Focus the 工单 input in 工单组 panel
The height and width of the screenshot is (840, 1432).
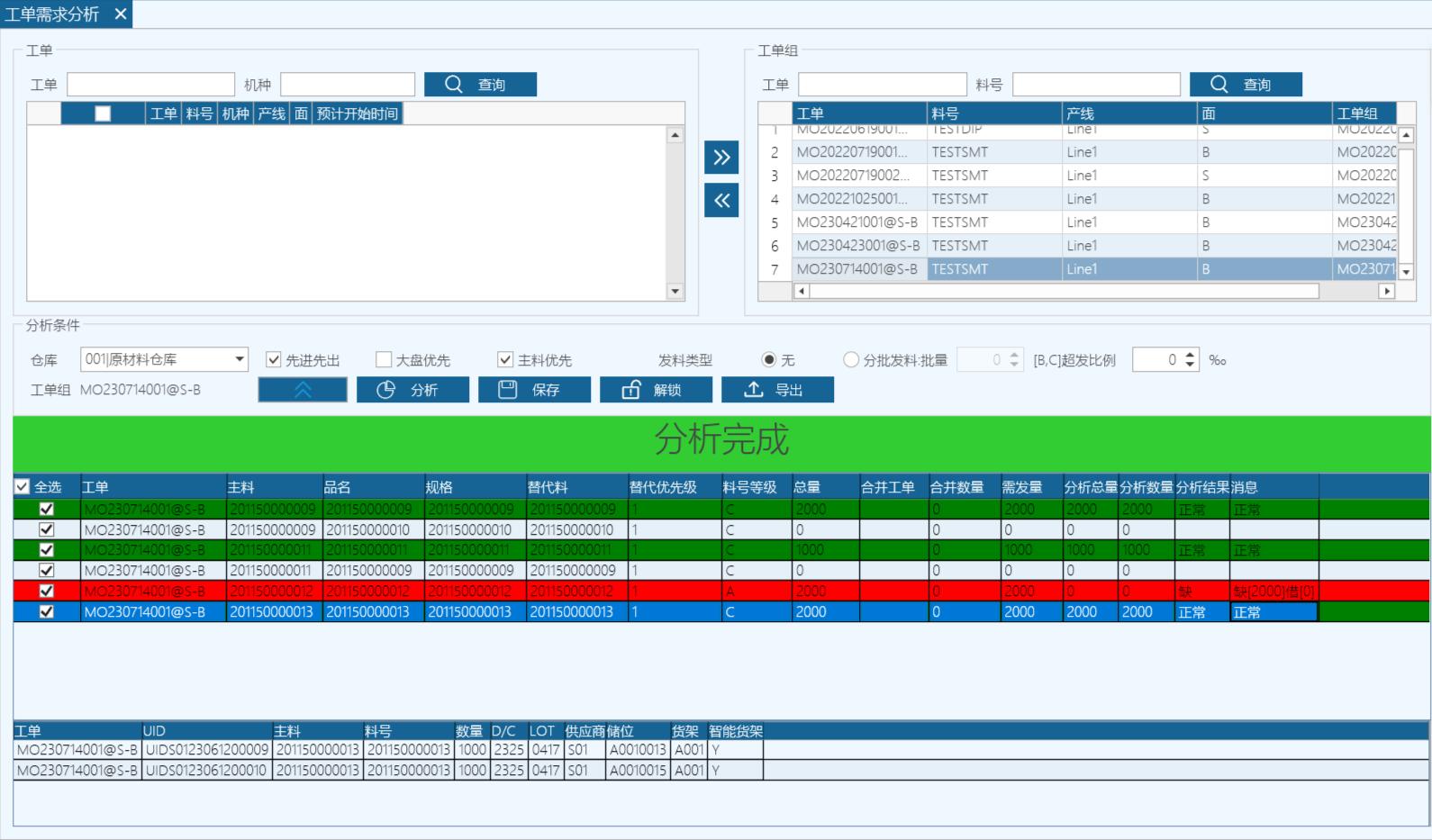tap(883, 85)
